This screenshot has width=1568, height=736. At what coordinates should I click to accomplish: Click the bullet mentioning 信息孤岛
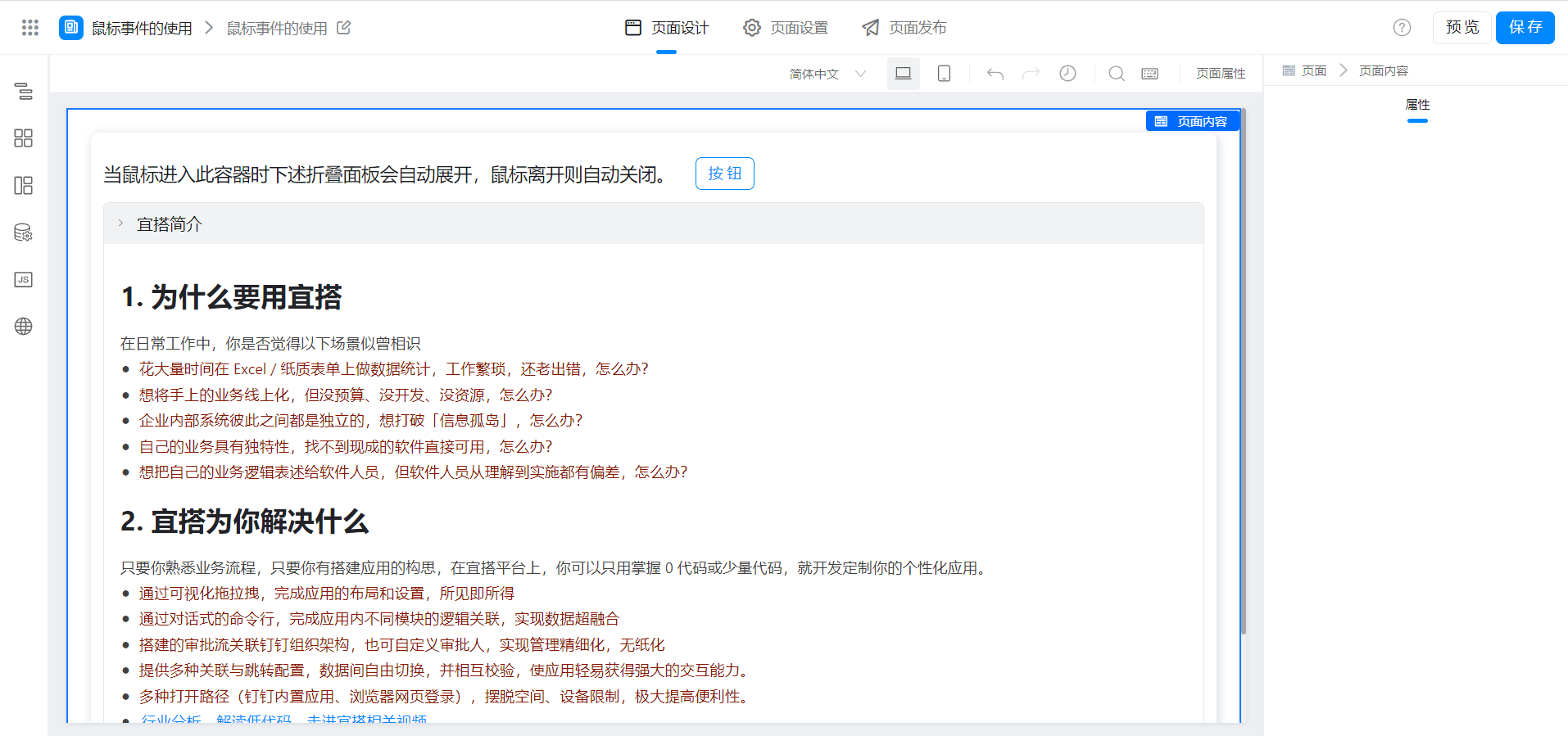[x=360, y=421]
